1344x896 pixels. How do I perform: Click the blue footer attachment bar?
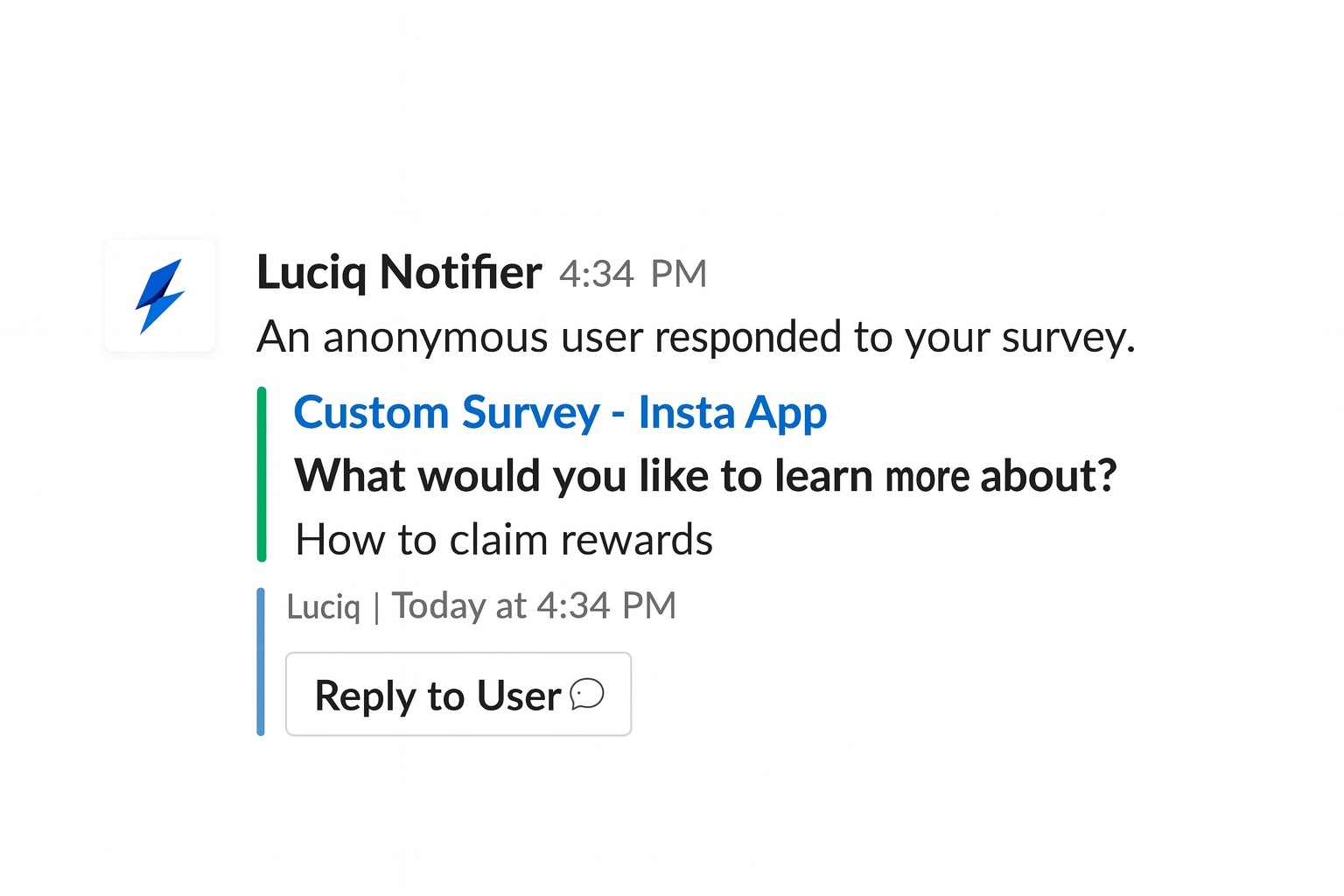tap(261, 661)
